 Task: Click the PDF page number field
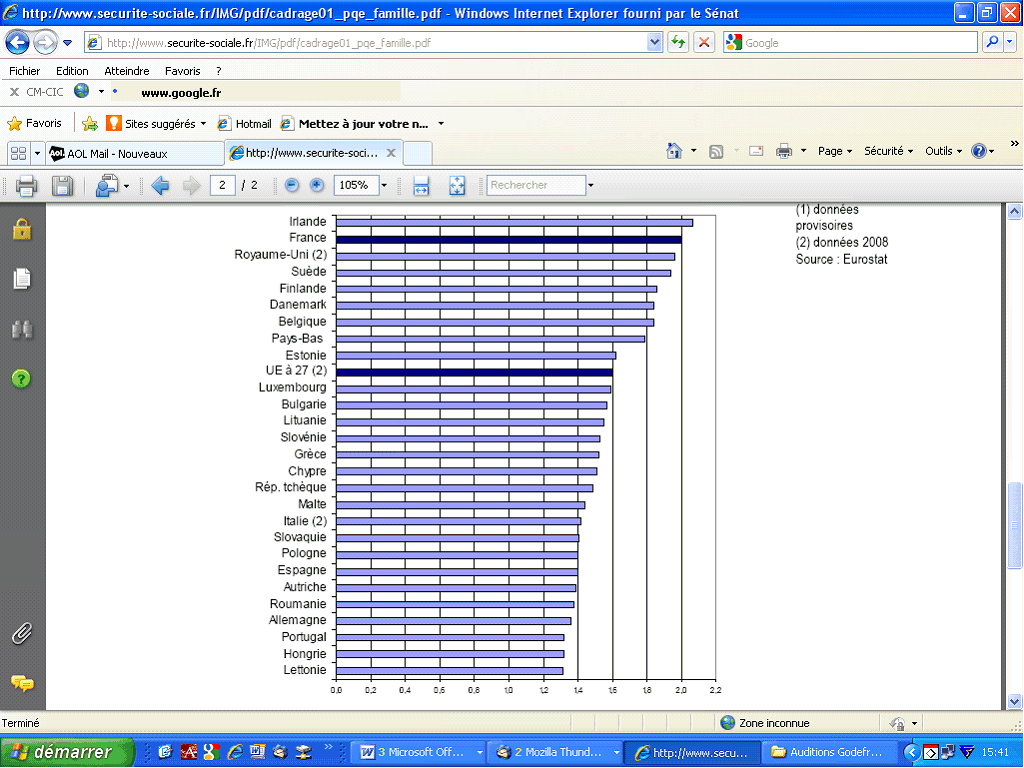222,185
